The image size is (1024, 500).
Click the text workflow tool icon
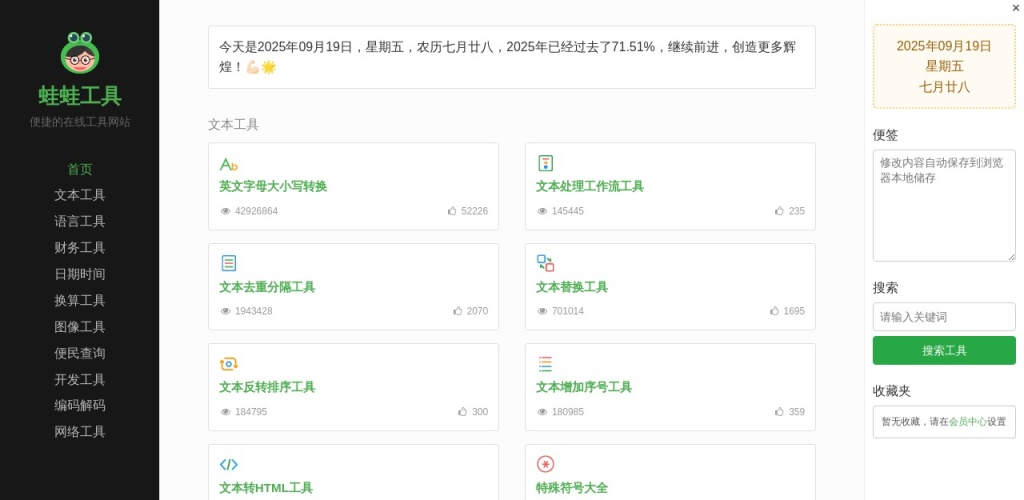(x=545, y=163)
